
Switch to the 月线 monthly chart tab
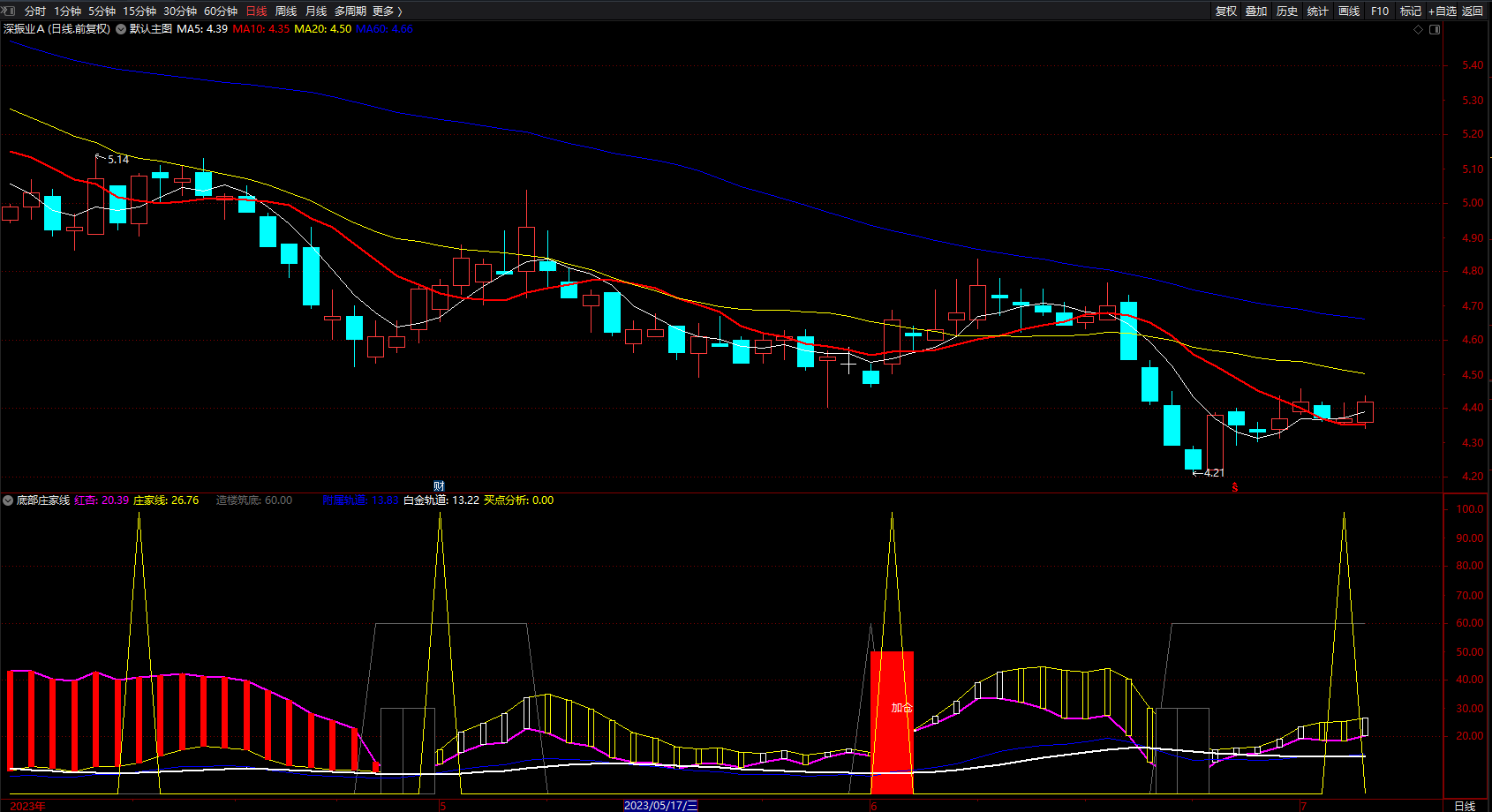pos(316,11)
